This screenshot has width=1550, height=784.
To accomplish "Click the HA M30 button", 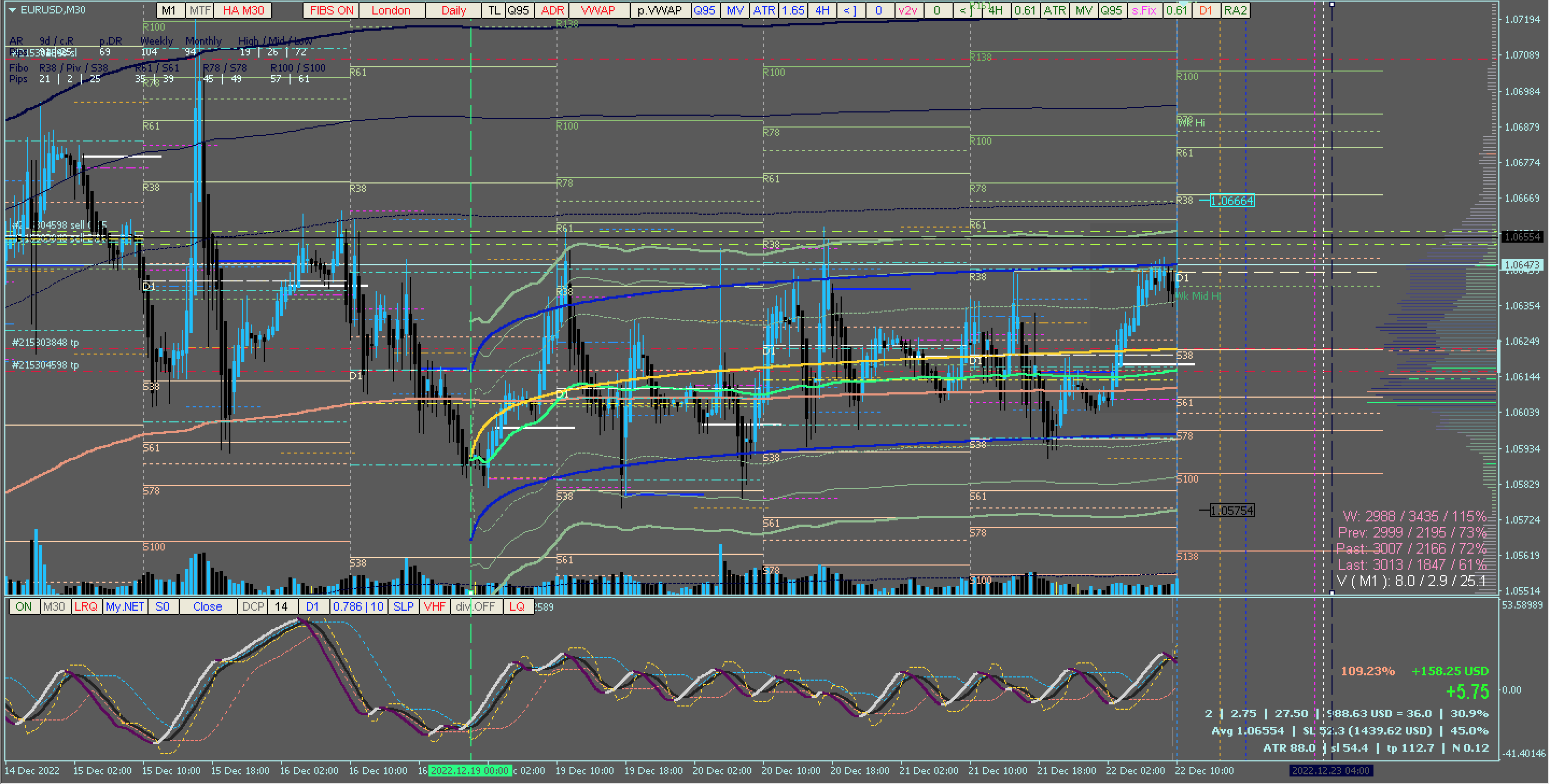I will tap(243, 10).
